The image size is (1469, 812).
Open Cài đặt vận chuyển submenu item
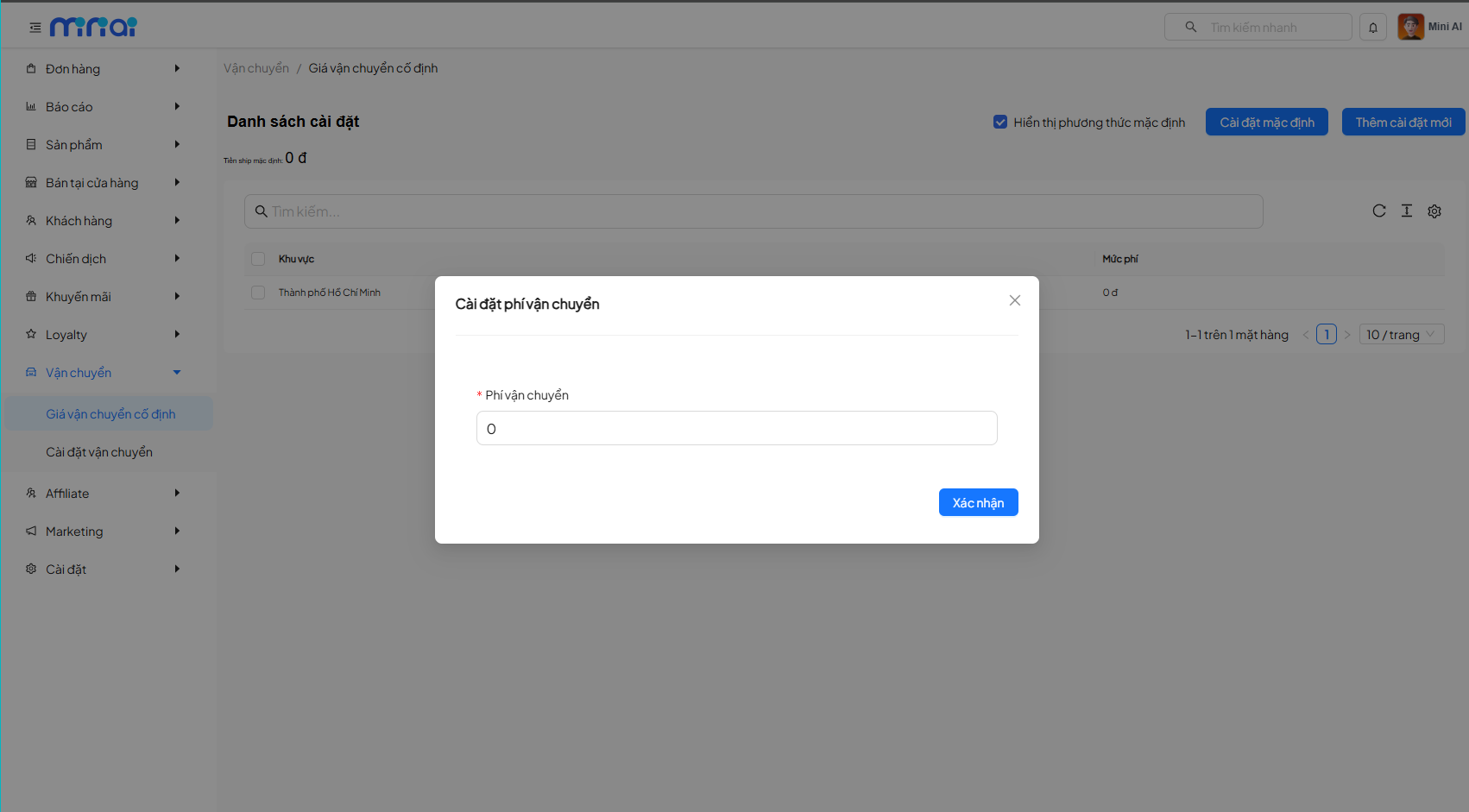pyautogui.click(x=99, y=452)
